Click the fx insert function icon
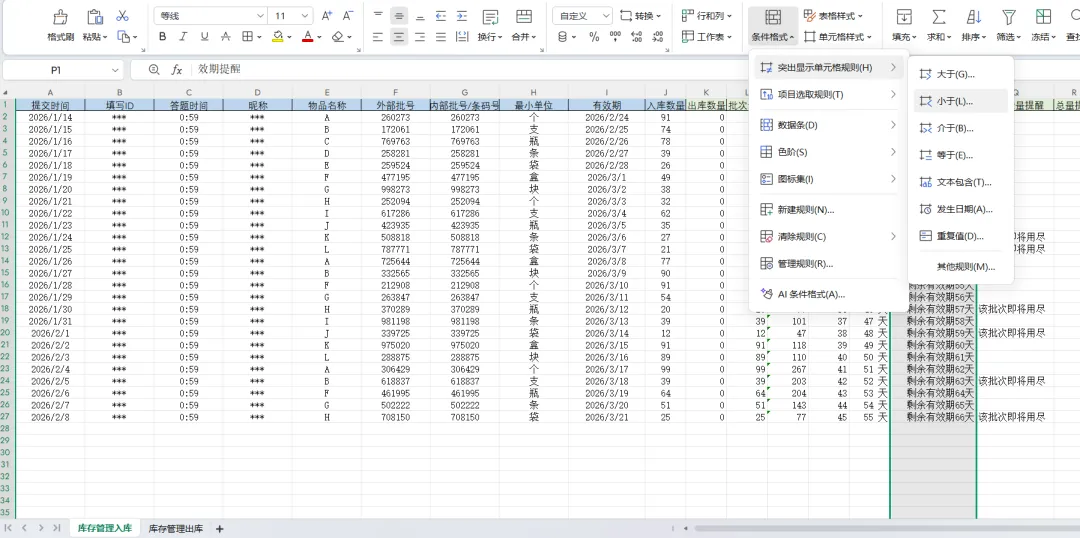1080x538 pixels. [177, 70]
